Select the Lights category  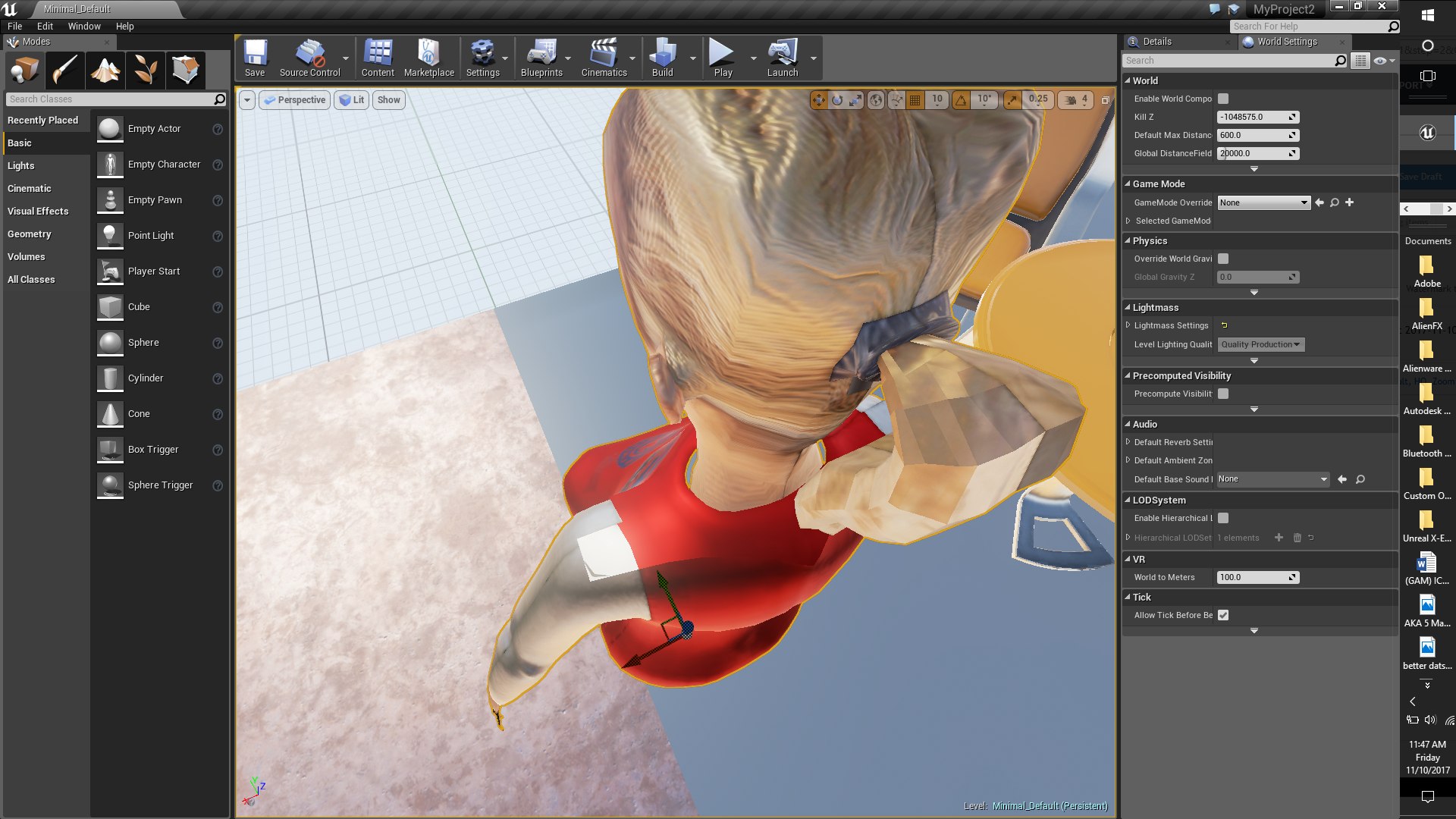[20, 165]
